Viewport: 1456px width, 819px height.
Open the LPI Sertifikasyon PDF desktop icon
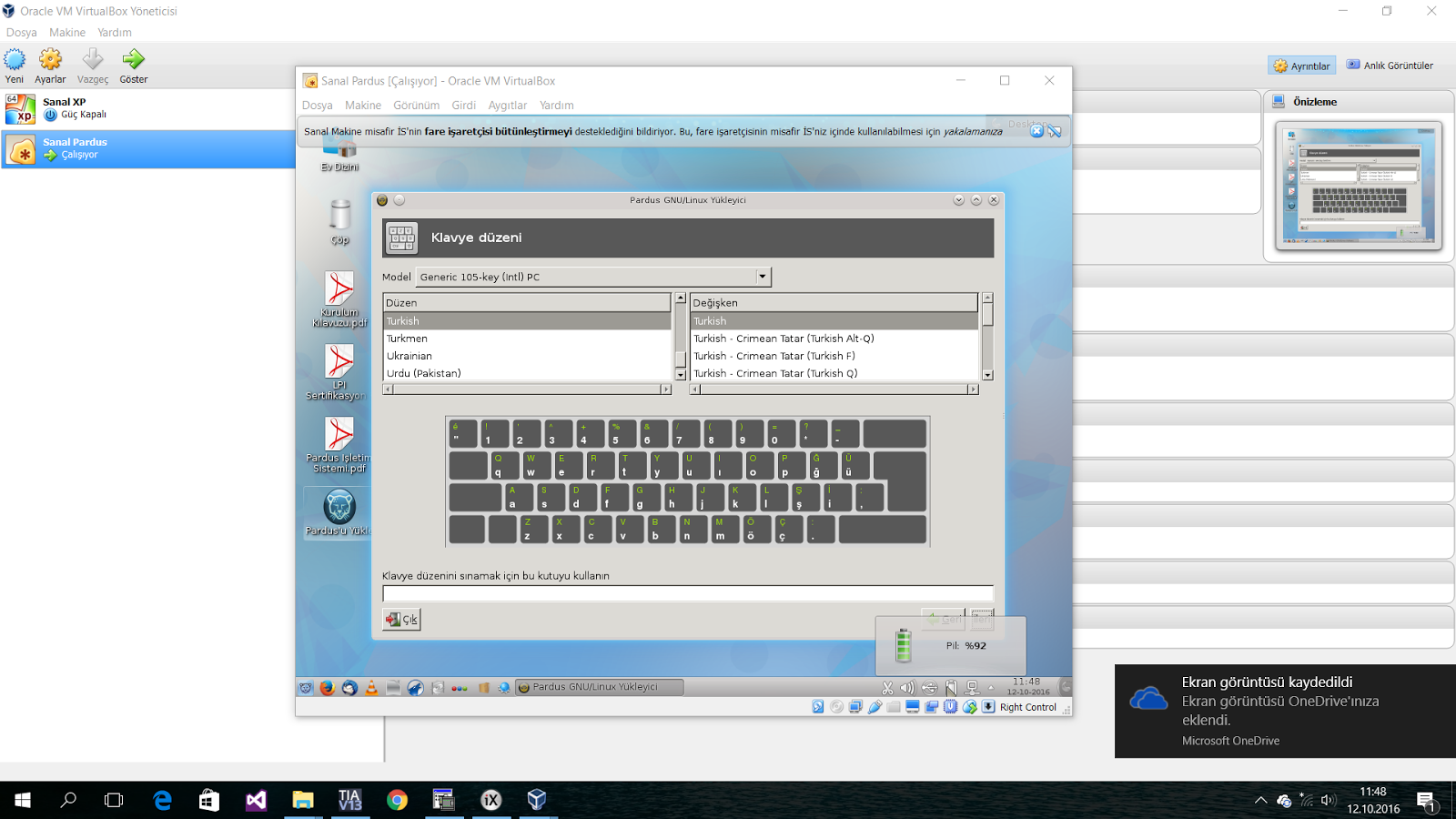(x=339, y=372)
